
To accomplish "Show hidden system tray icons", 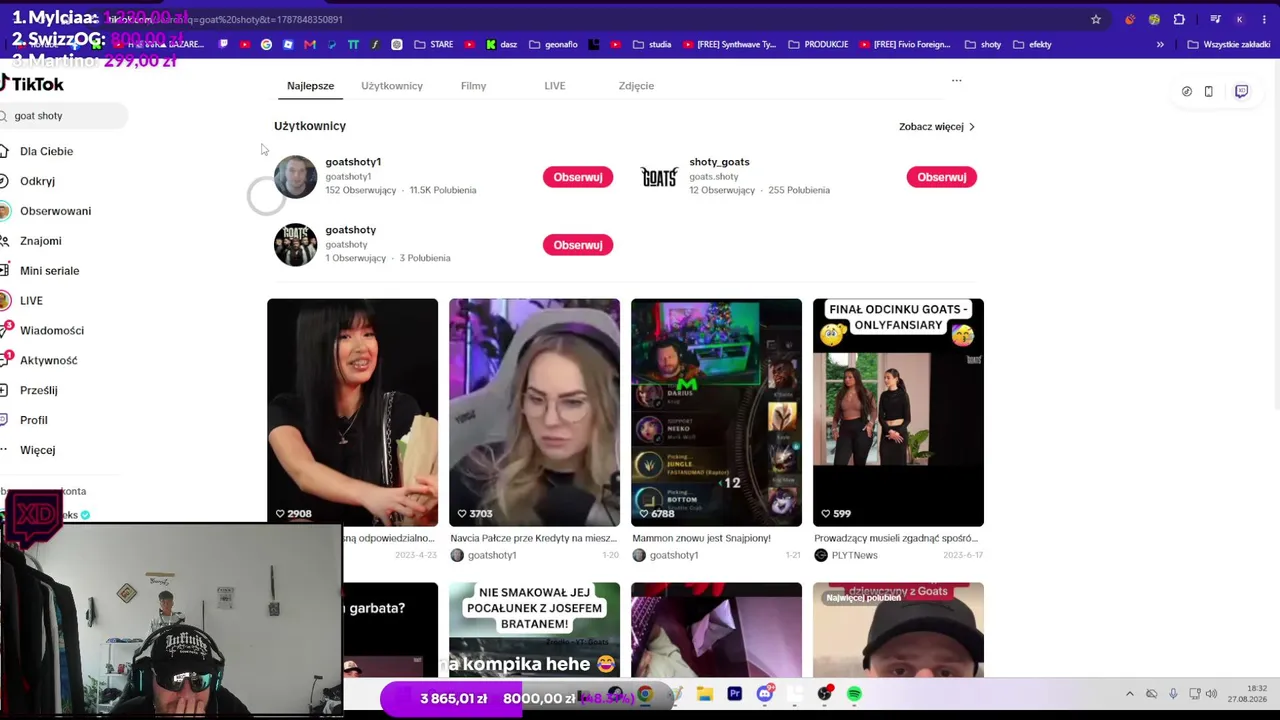I will coord(1130,694).
